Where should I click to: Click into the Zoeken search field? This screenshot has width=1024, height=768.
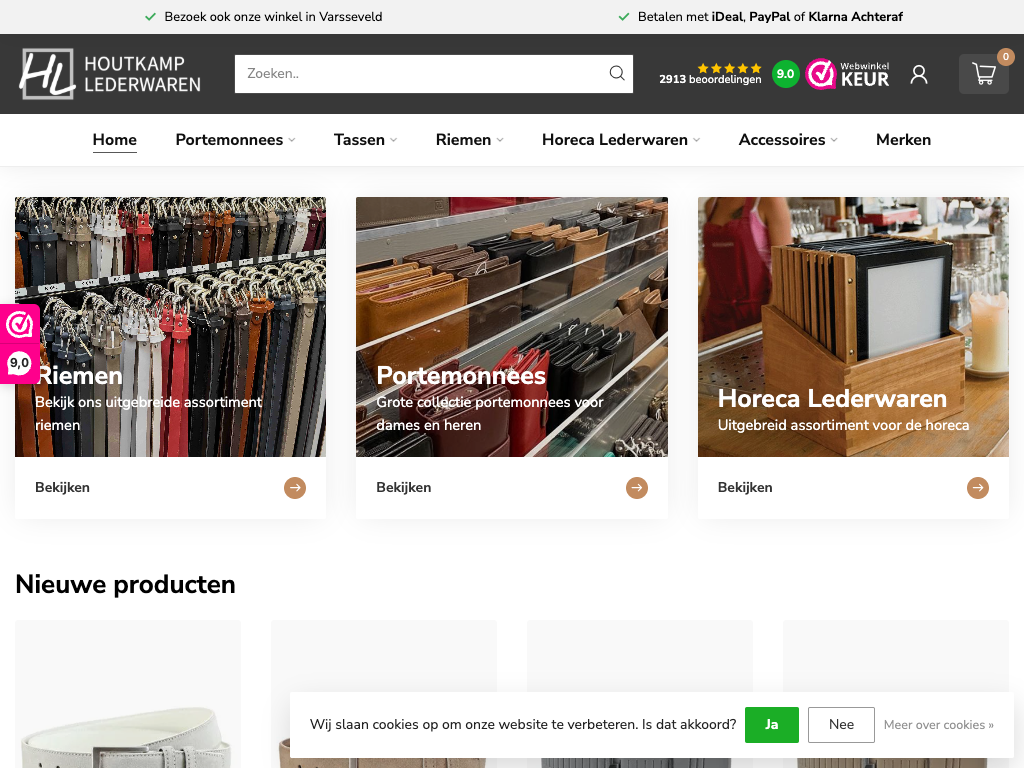420,73
